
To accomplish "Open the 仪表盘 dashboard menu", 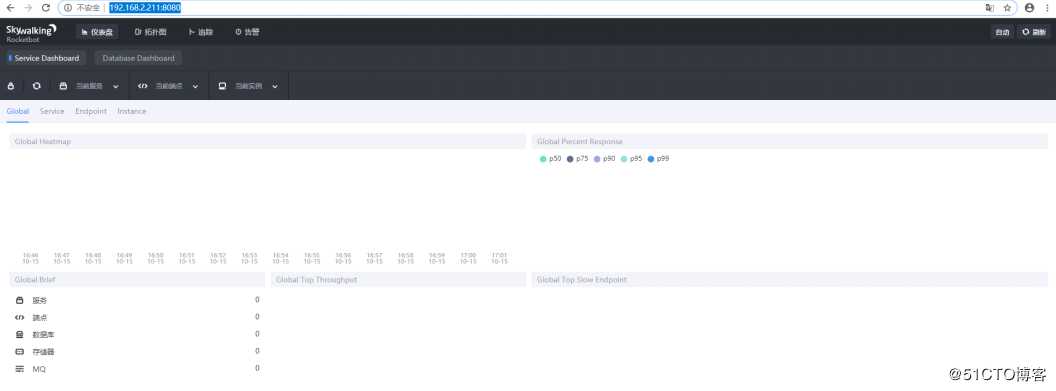I will pyautogui.click(x=97, y=32).
